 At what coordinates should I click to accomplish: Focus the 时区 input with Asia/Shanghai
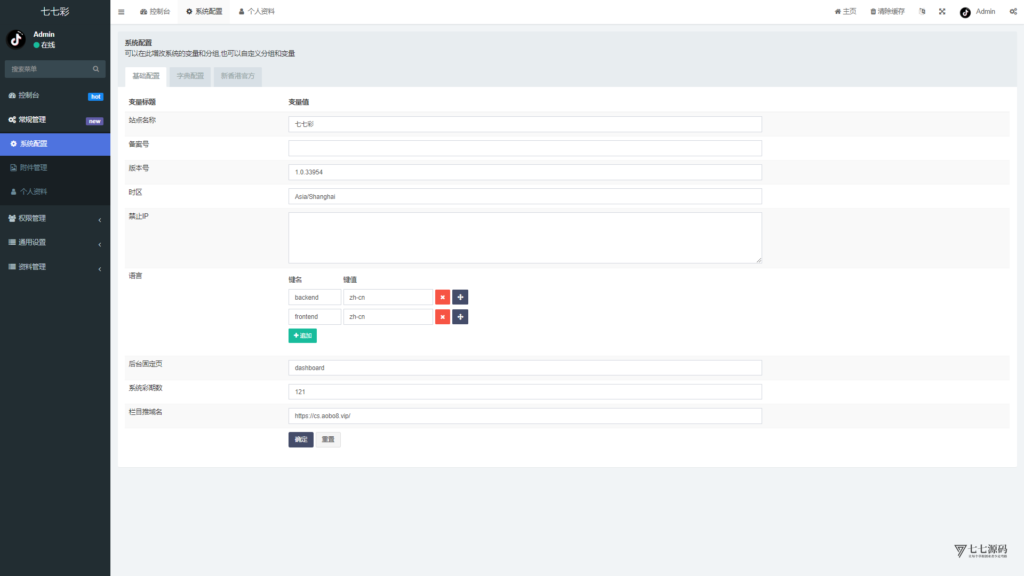[525, 196]
